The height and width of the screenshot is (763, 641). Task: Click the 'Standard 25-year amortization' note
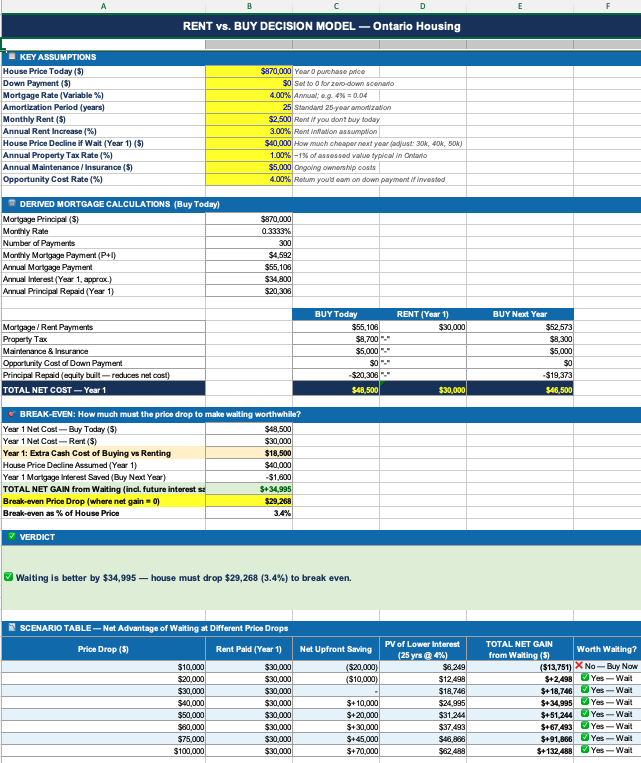(x=343, y=108)
